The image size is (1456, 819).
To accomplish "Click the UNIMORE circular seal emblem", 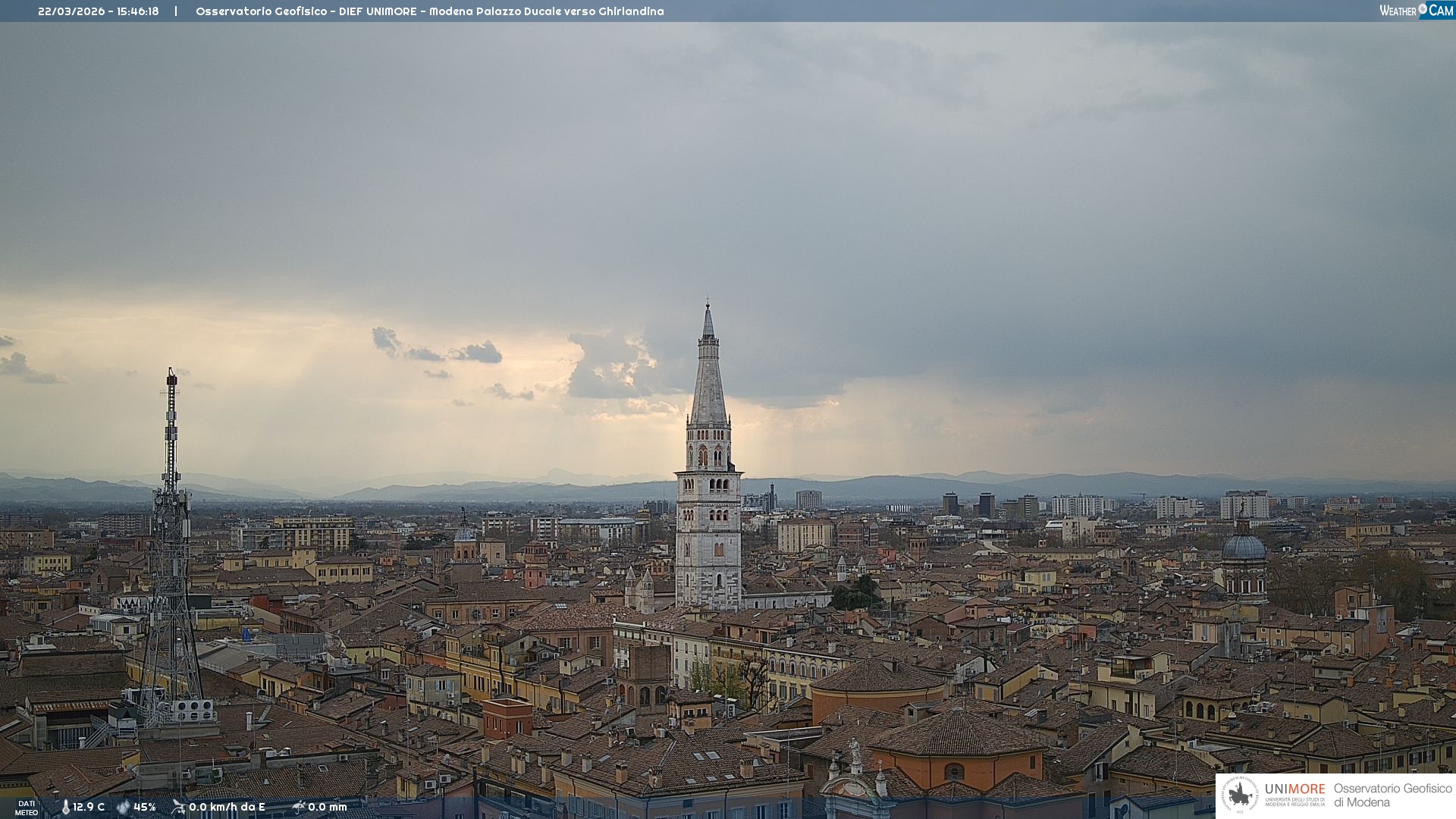I will (x=1240, y=795).
